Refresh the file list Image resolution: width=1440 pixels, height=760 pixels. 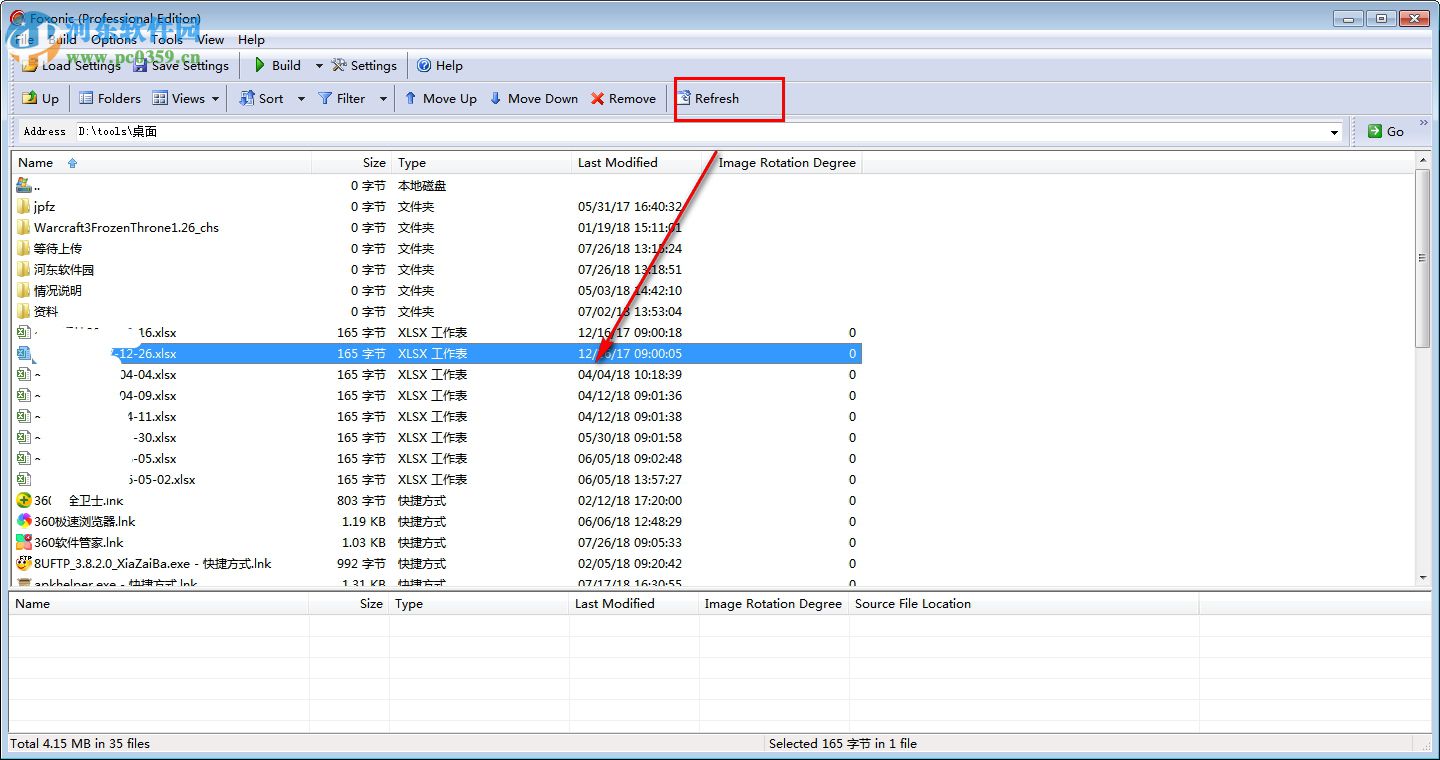(708, 99)
